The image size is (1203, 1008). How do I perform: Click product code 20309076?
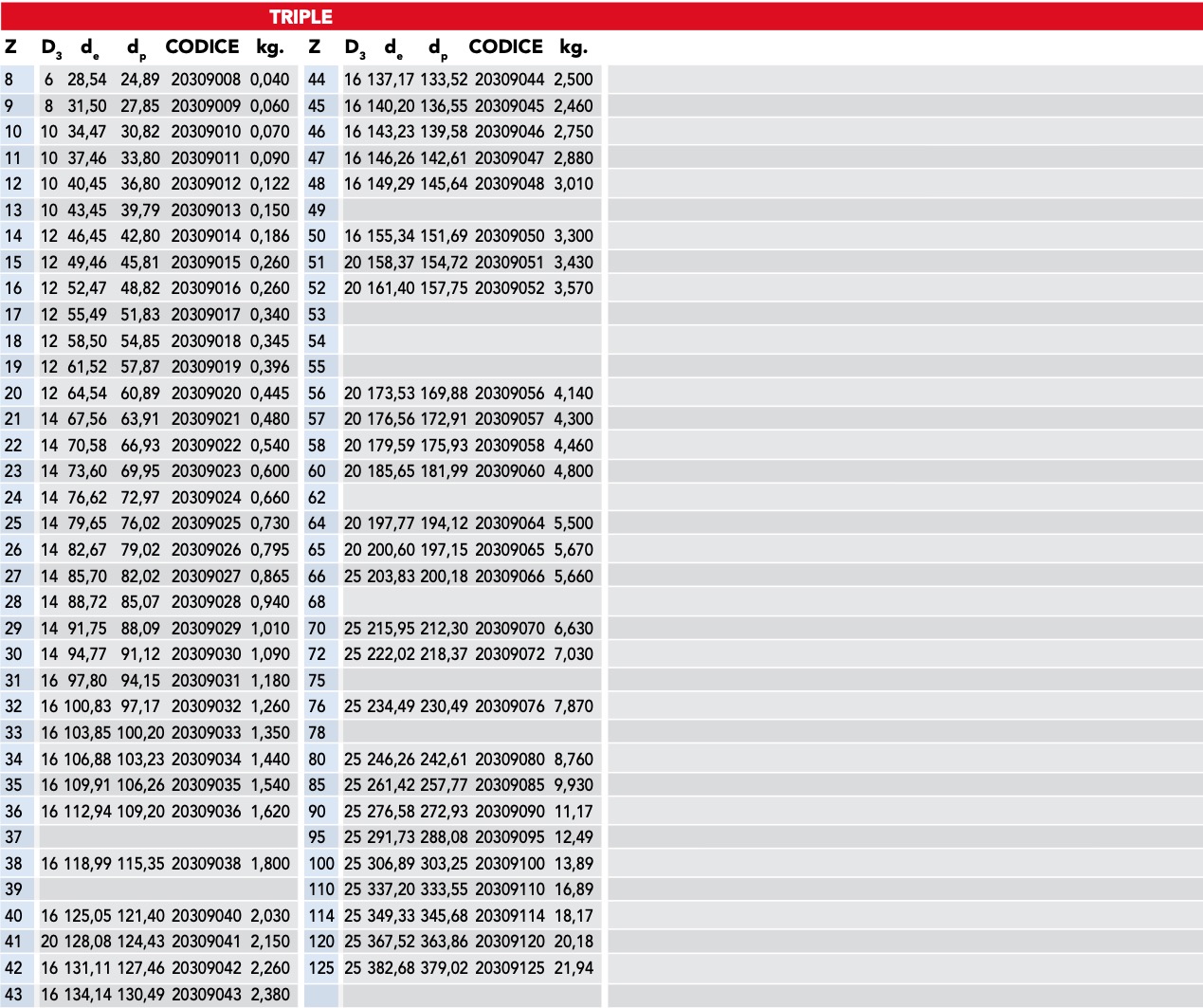(509, 706)
